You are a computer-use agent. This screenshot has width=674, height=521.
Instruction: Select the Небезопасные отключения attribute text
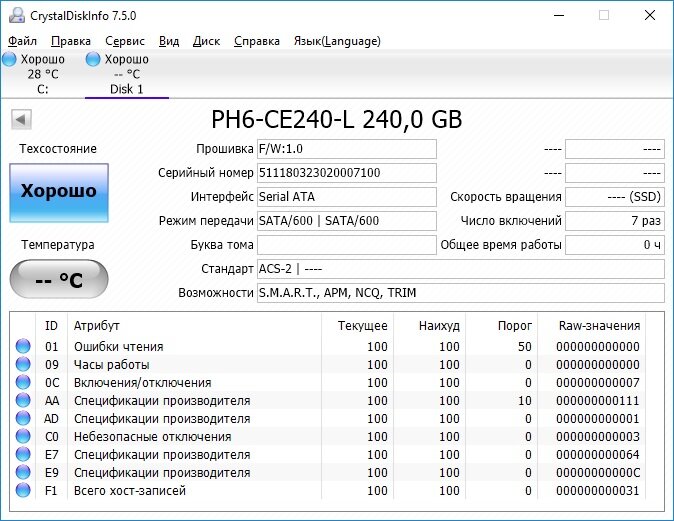pyautogui.click(x=153, y=437)
